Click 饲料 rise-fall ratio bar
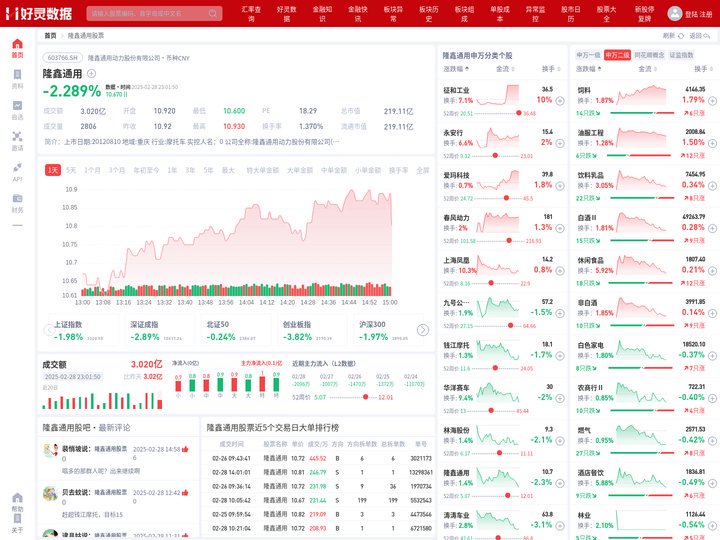Image resolution: width=720 pixels, height=540 pixels. coord(641,113)
